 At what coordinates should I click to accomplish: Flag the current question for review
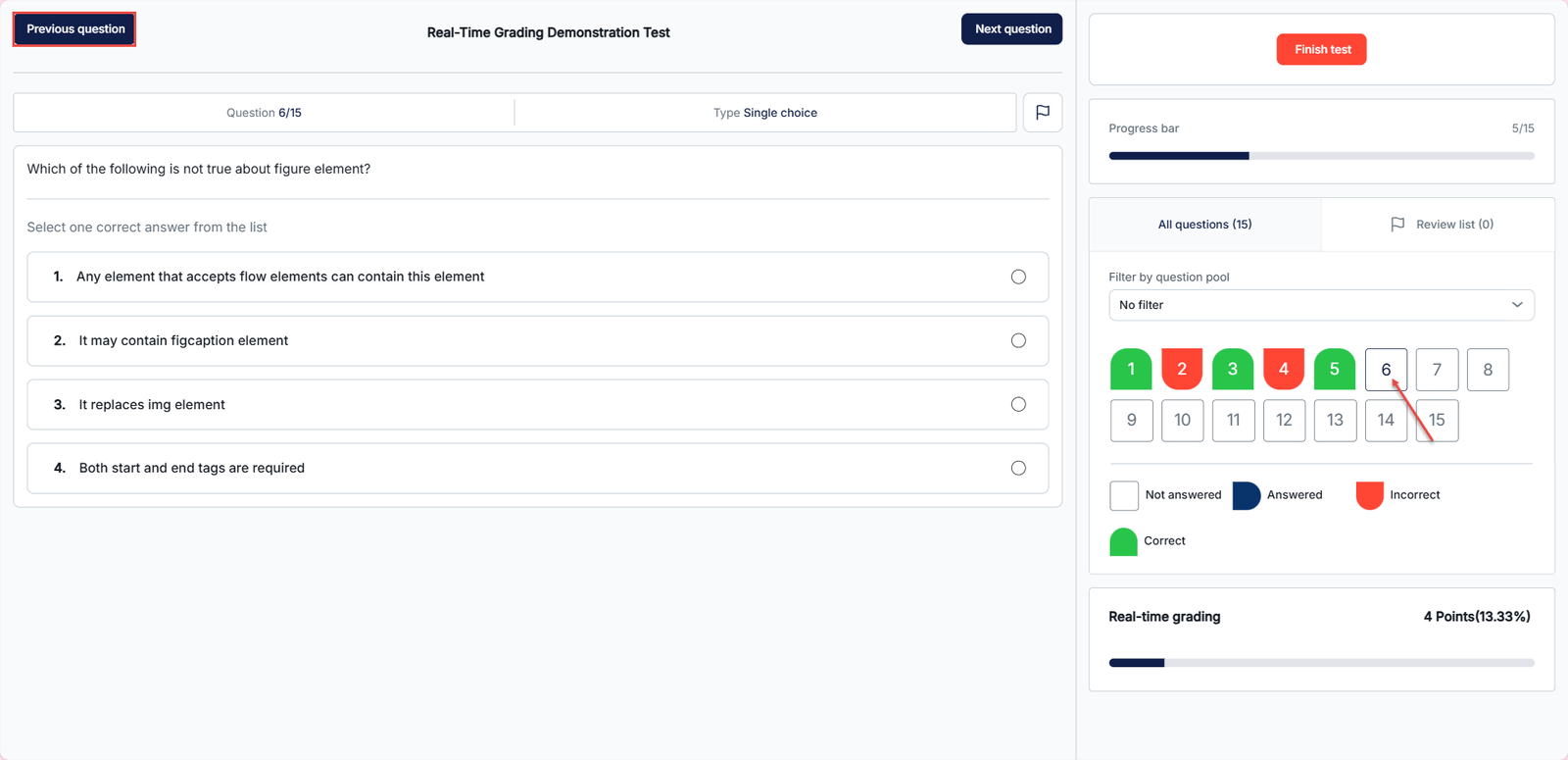click(x=1042, y=113)
